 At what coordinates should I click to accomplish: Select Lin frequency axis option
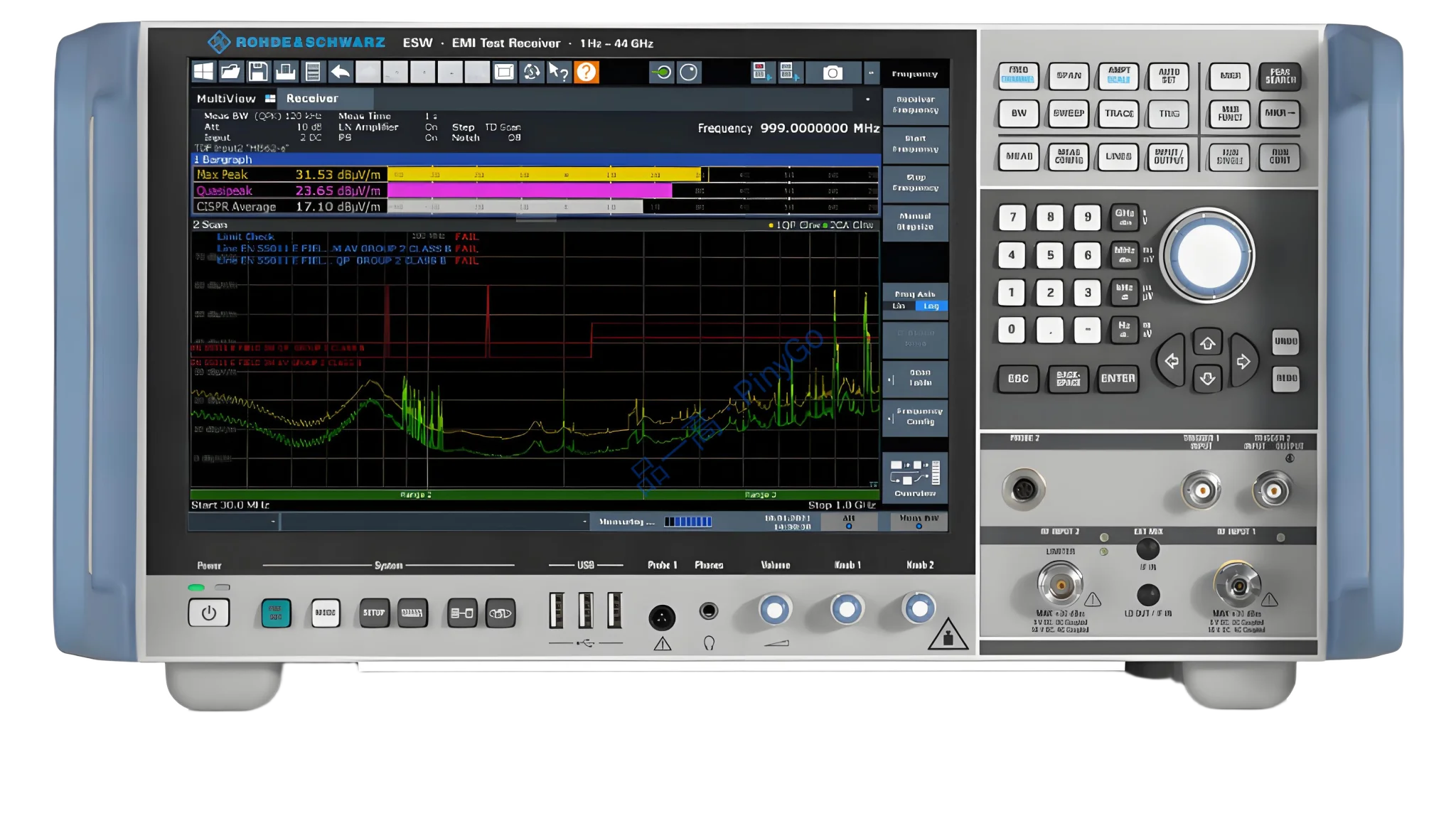899,306
